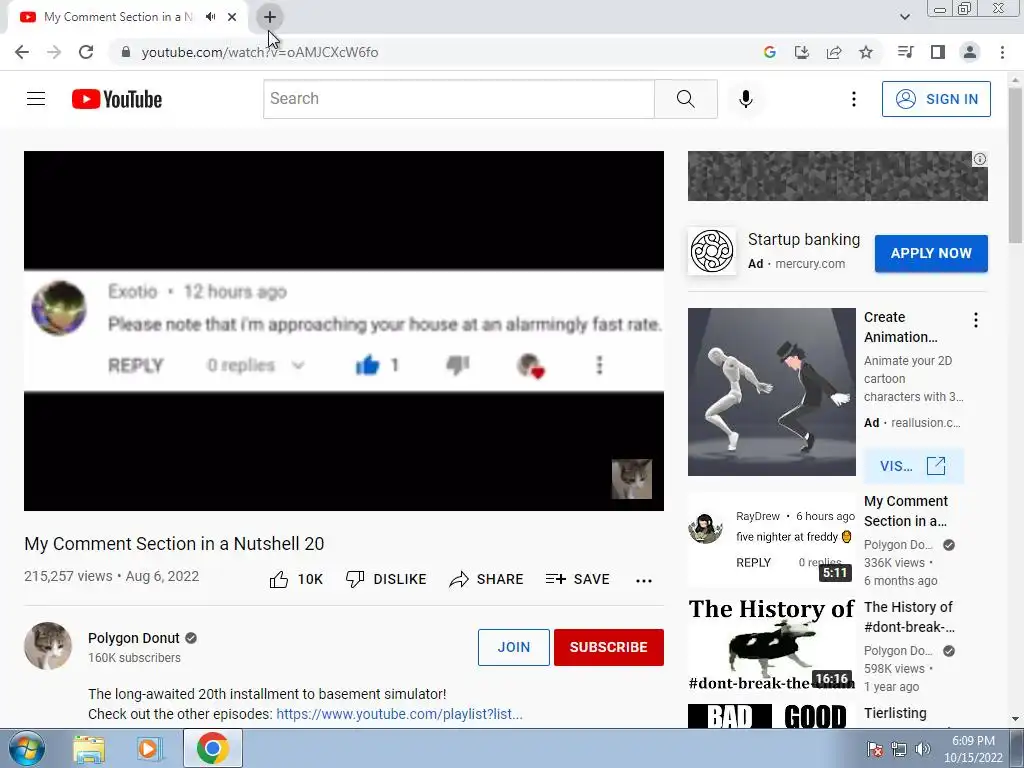Image resolution: width=1024 pixels, height=768 pixels.
Task: Open the 5:11 Comment Section video thumbnail
Action: (x=771, y=541)
